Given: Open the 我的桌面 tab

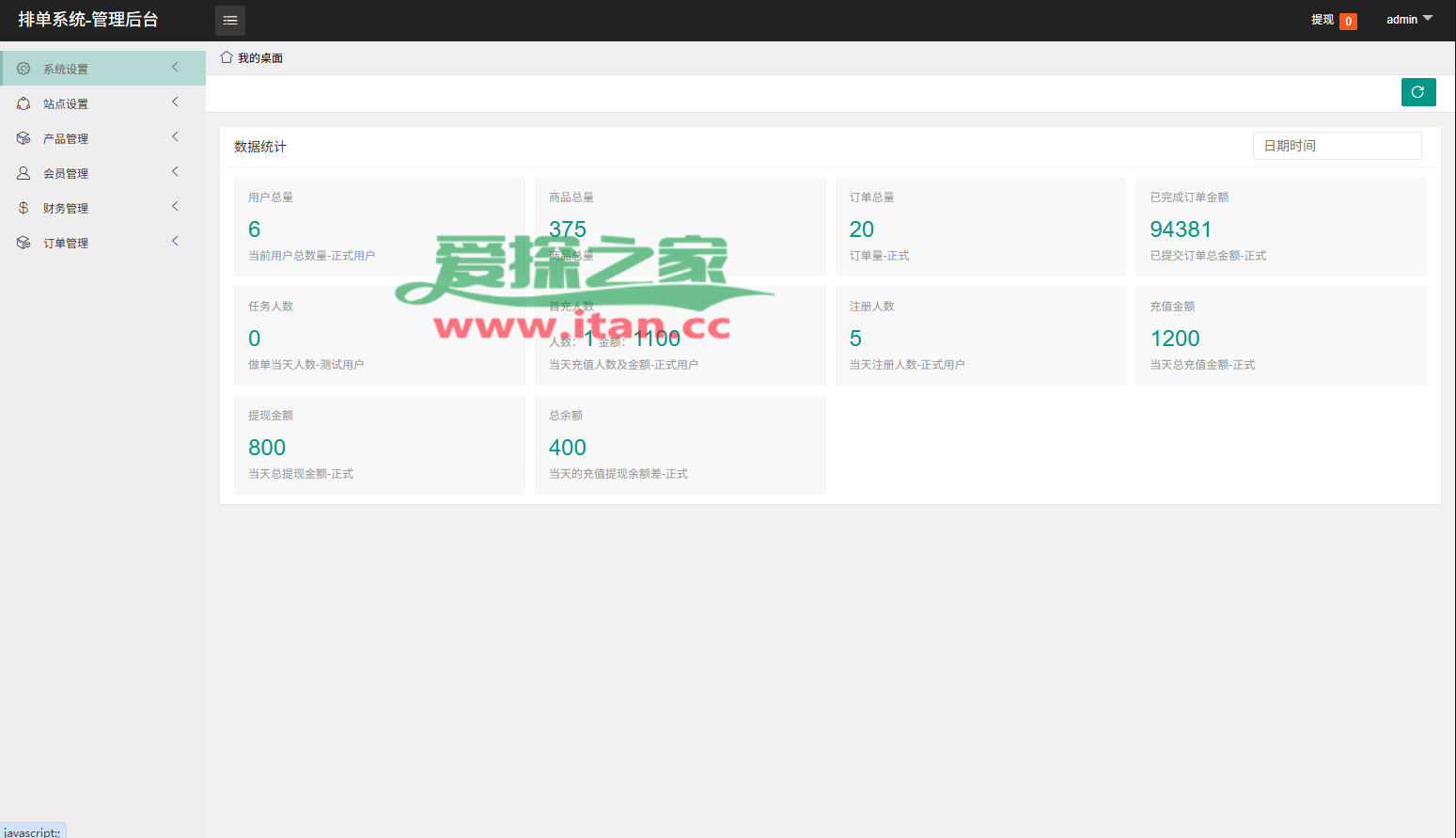Looking at the screenshot, I should pyautogui.click(x=259, y=58).
